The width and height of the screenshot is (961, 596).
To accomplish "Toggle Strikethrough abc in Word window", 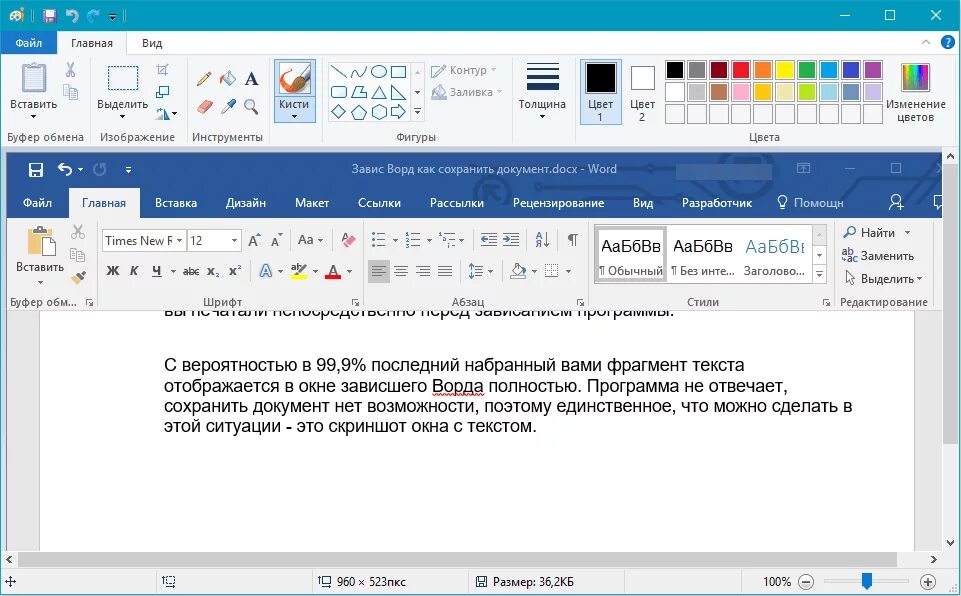I will (x=191, y=270).
